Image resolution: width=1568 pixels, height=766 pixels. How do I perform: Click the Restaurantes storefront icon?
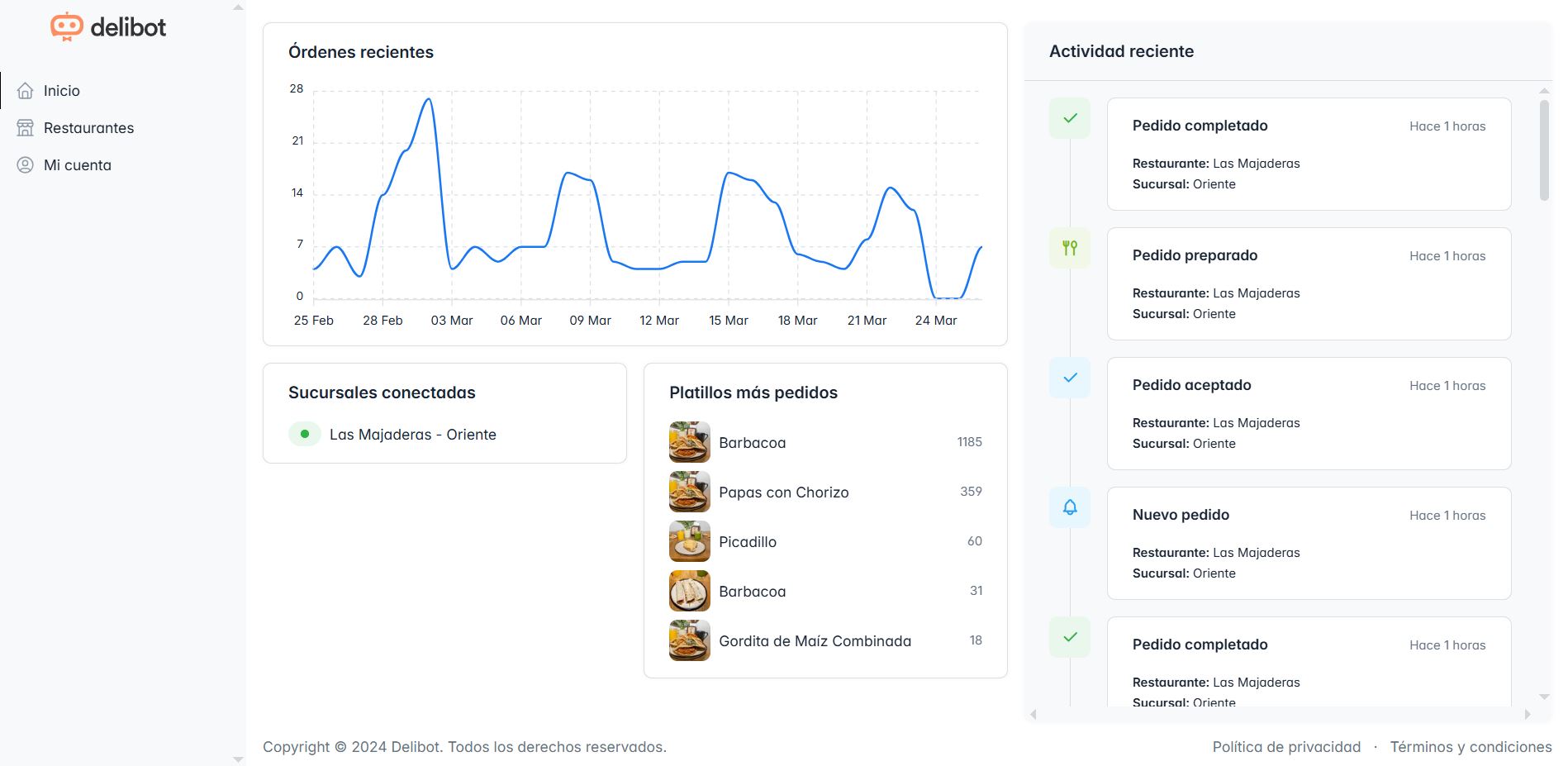coord(26,128)
